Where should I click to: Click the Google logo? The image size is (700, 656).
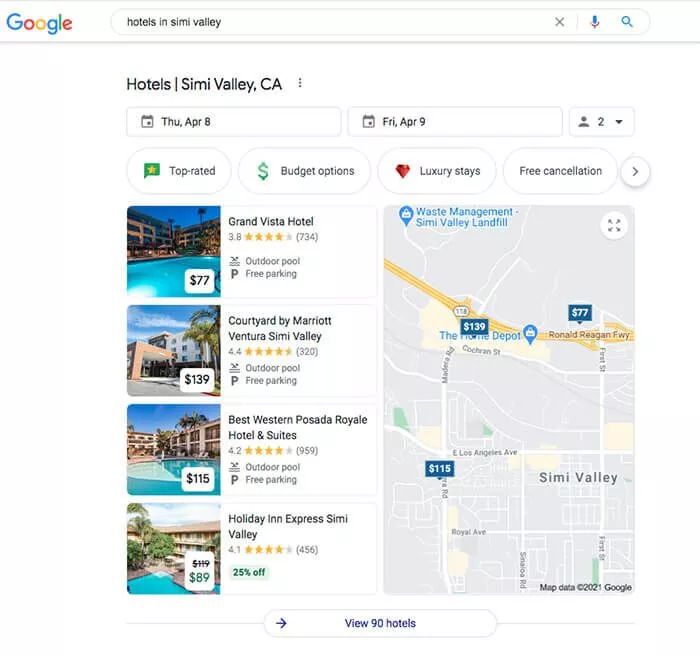pyautogui.click(x=39, y=23)
